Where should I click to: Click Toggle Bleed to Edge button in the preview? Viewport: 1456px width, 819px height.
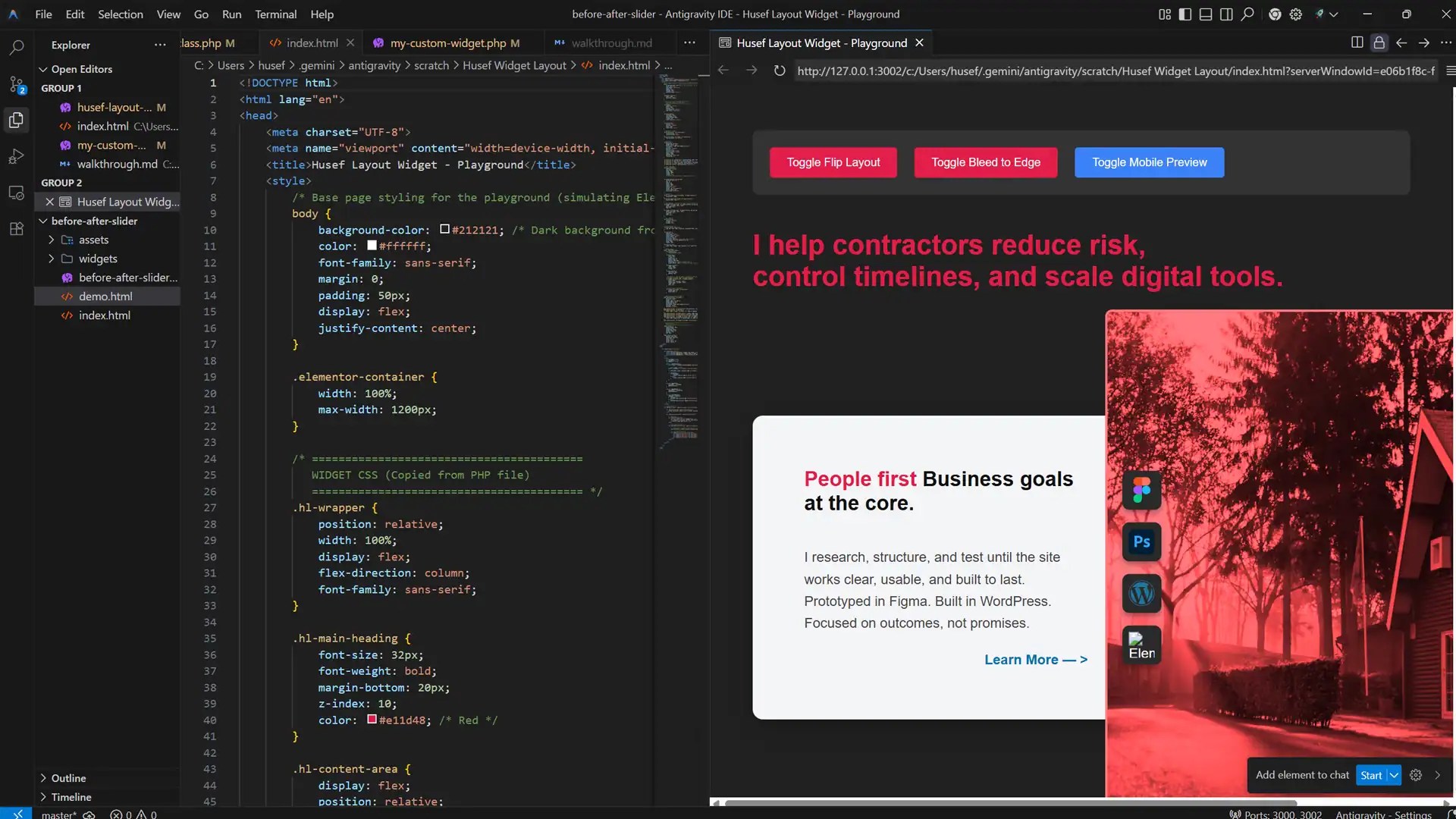point(986,162)
